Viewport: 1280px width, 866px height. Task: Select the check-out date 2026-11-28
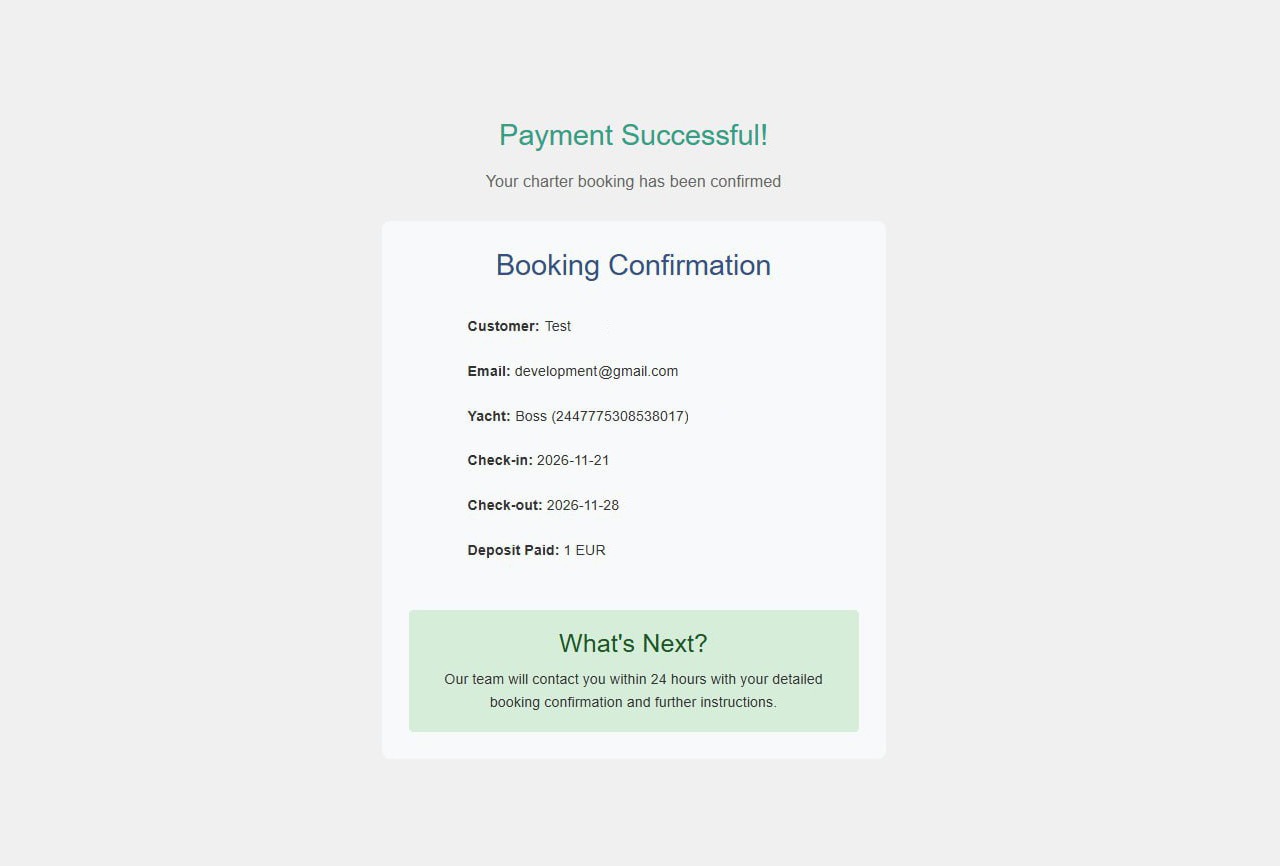pyautogui.click(x=583, y=506)
